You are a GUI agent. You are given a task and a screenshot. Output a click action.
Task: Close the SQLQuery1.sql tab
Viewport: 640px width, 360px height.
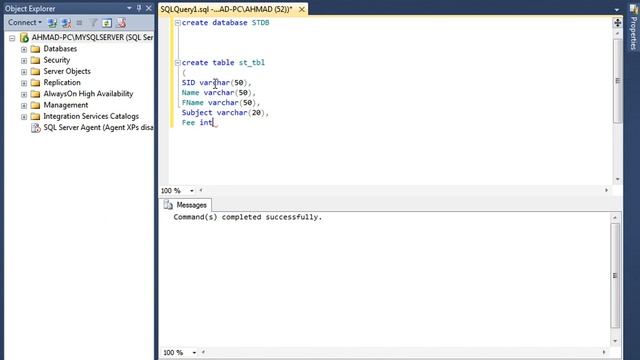coord(302,9)
